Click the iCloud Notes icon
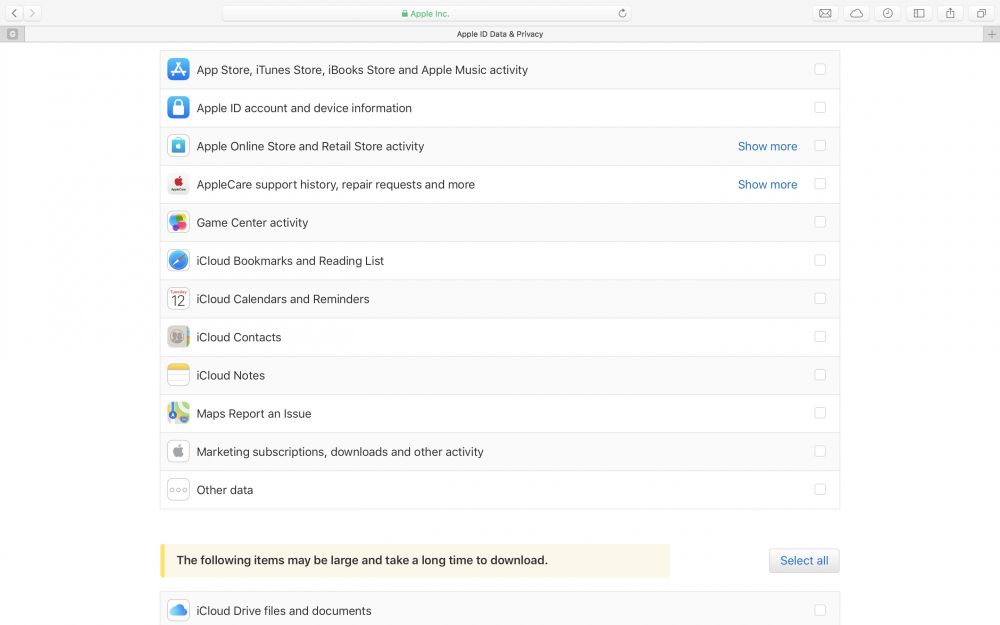 178,375
